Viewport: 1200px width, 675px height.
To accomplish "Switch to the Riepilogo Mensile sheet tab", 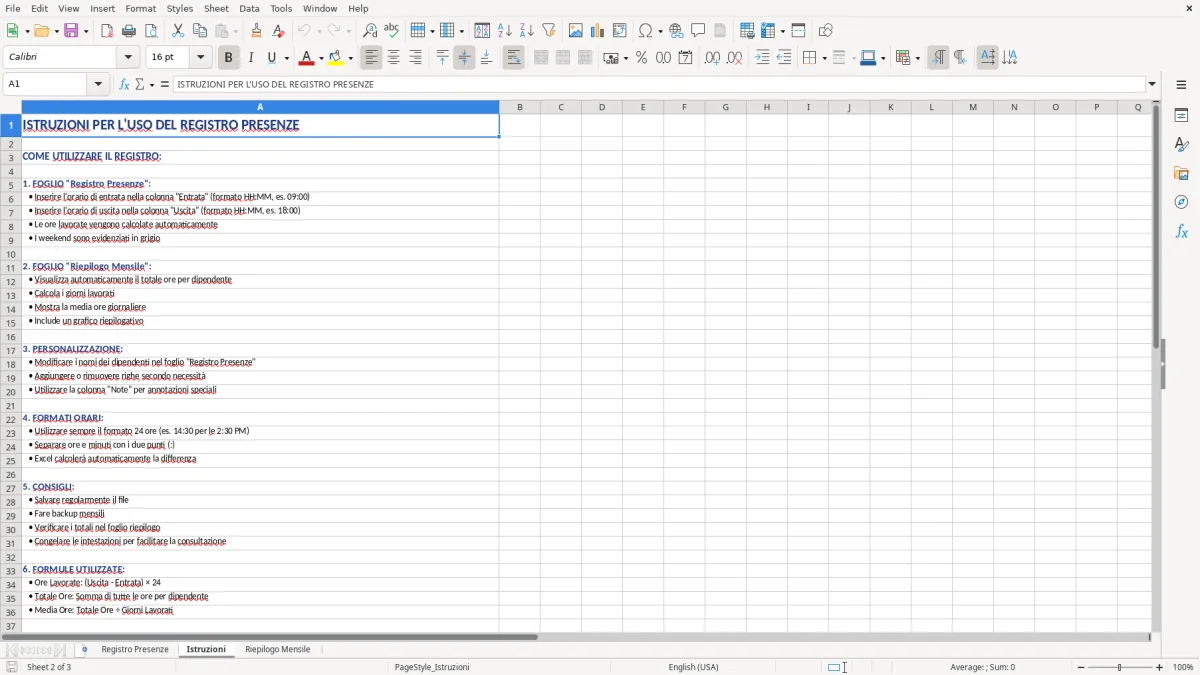I will (x=277, y=649).
